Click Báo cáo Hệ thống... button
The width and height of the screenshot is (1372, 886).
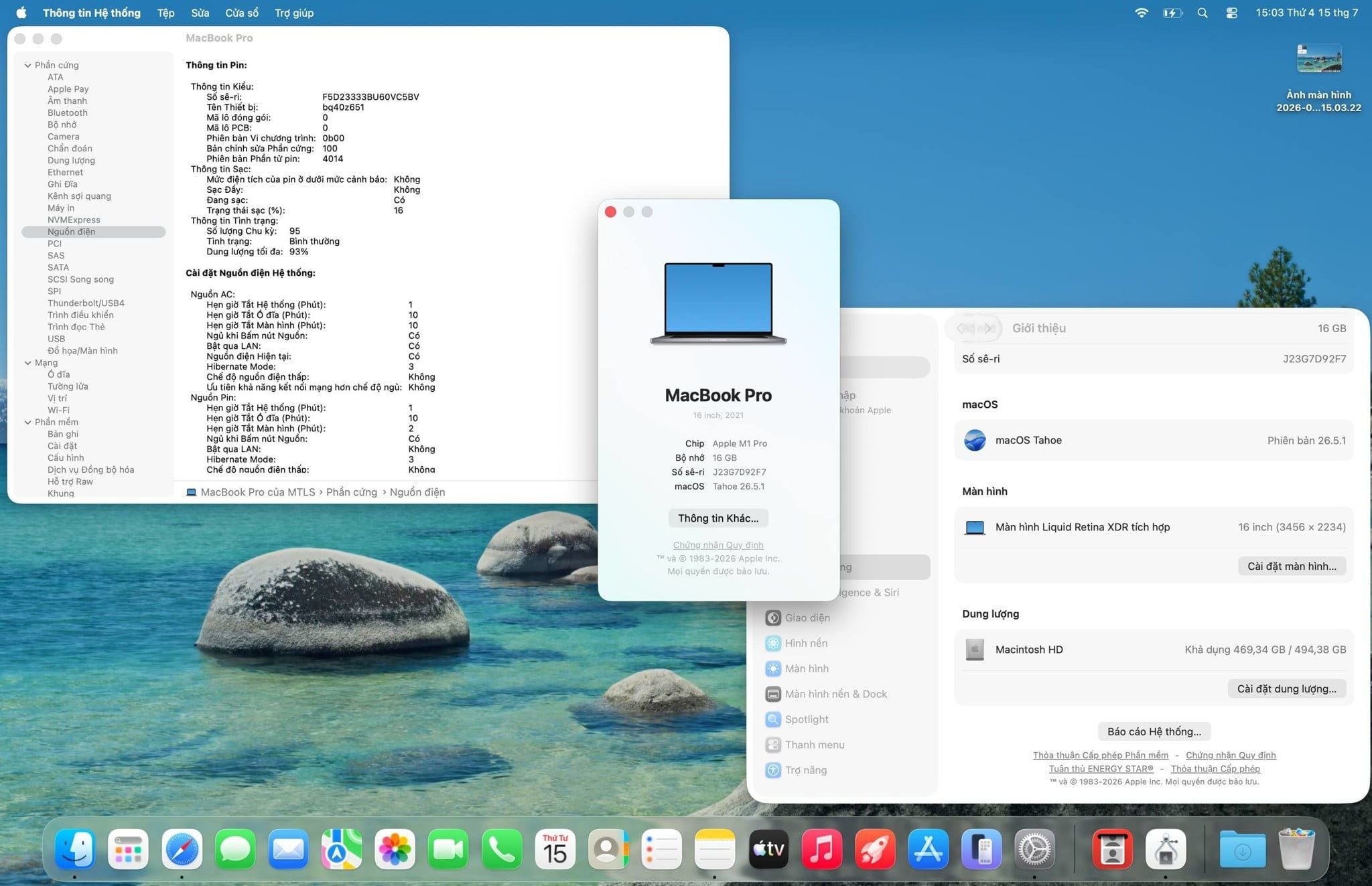(x=1154, y=732)
